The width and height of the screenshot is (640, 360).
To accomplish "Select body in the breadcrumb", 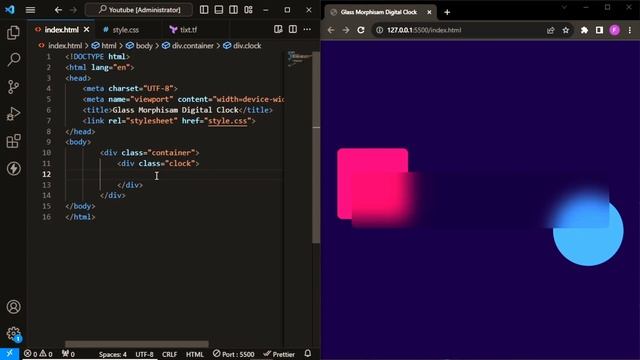I will pos(144,46).
